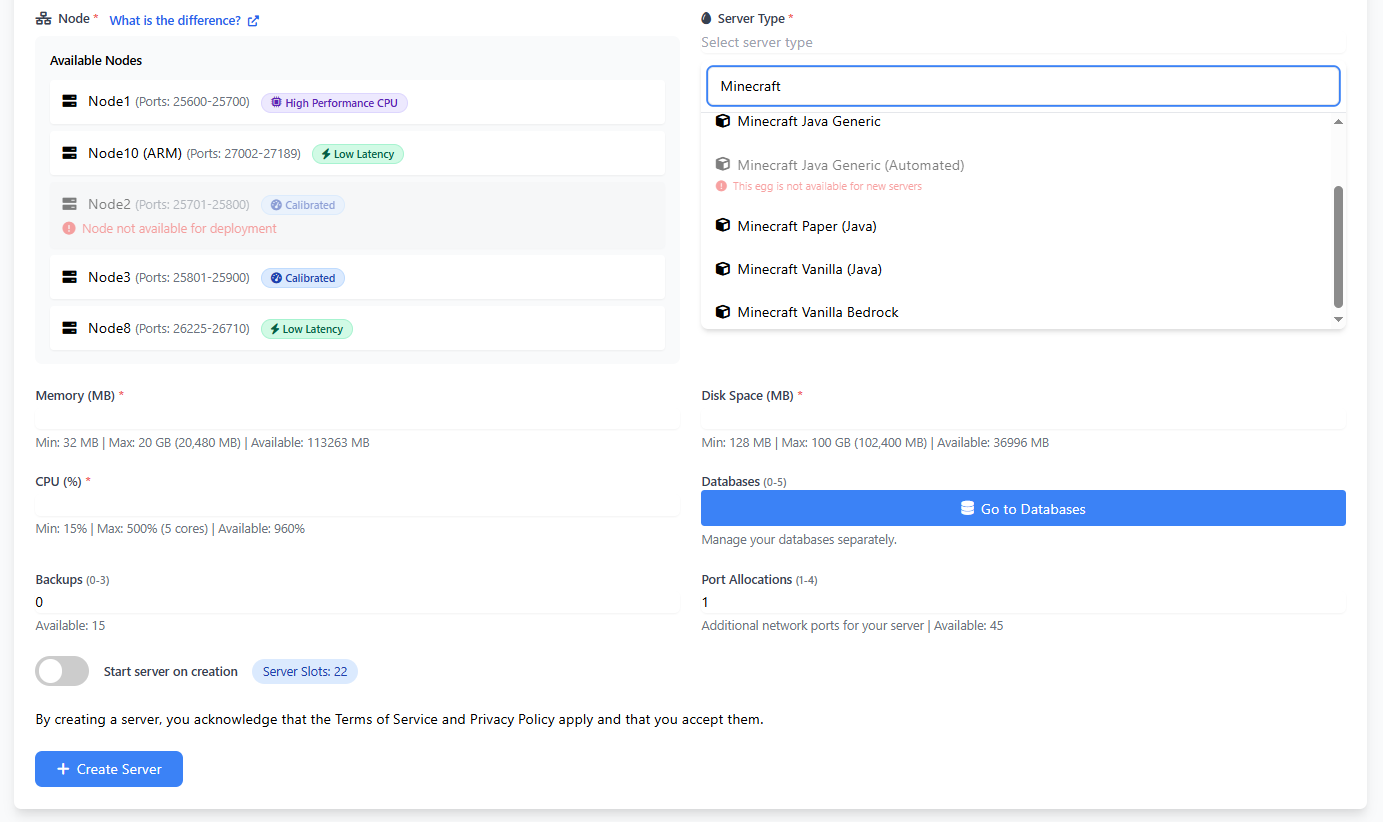Choose Minecraft Paper (Java) option

point(1016,226)
